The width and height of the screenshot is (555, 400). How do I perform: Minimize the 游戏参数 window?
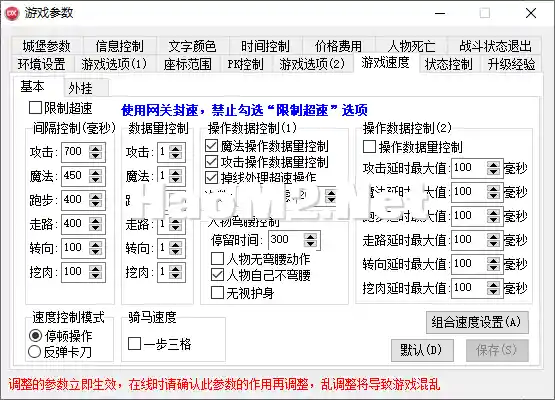(x=440, y=13)
